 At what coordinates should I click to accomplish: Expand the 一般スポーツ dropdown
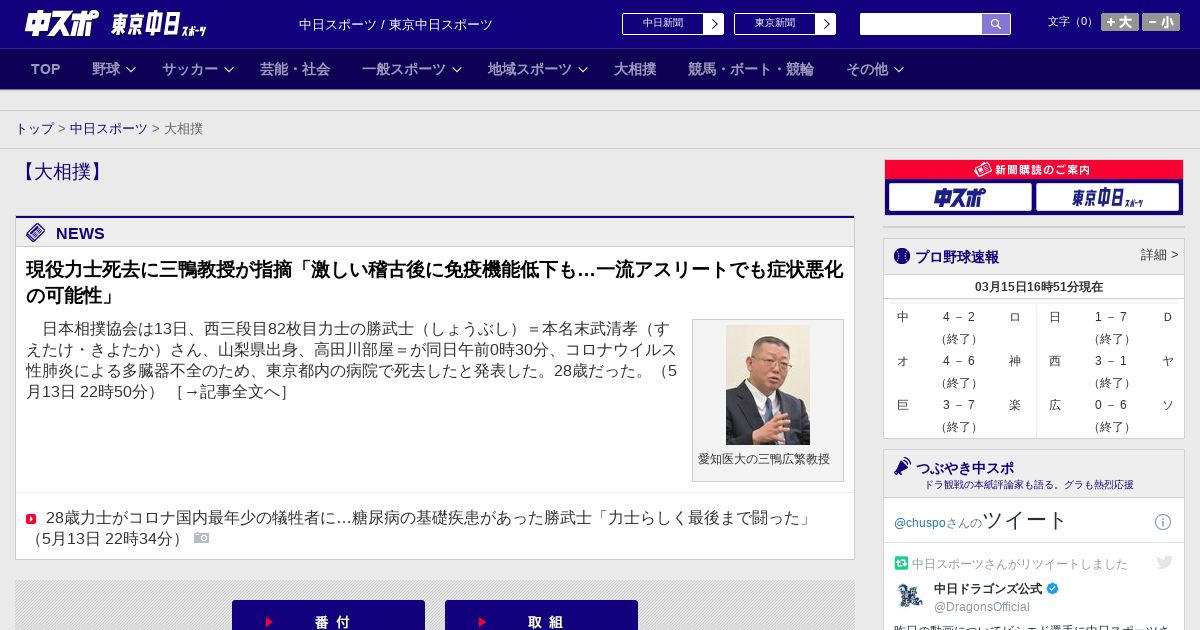click(412, 69)
